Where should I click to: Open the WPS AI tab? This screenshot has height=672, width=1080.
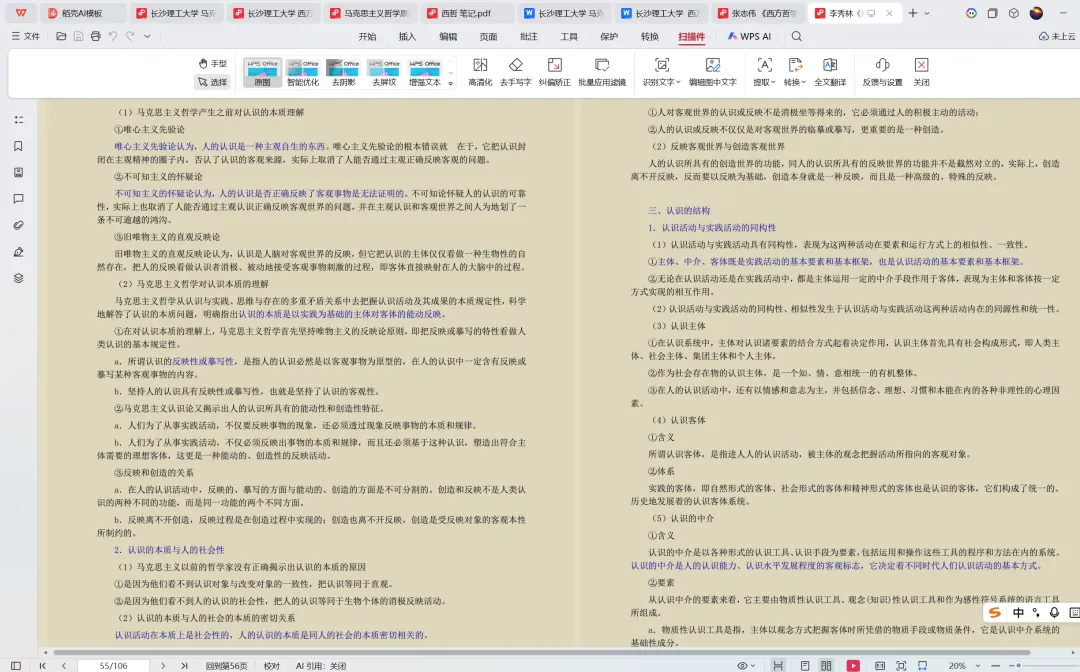749,36
